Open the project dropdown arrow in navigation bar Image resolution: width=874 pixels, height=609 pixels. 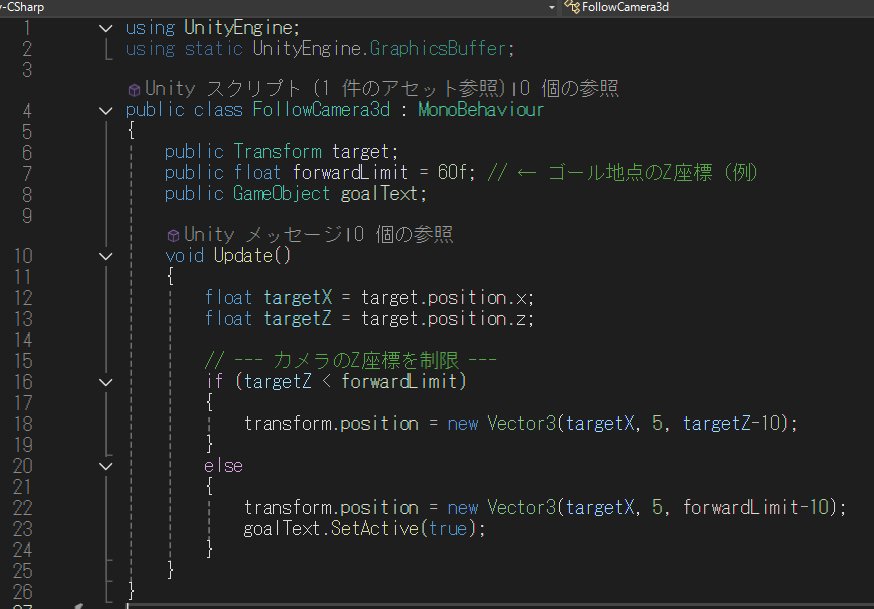tap(552, 7)
